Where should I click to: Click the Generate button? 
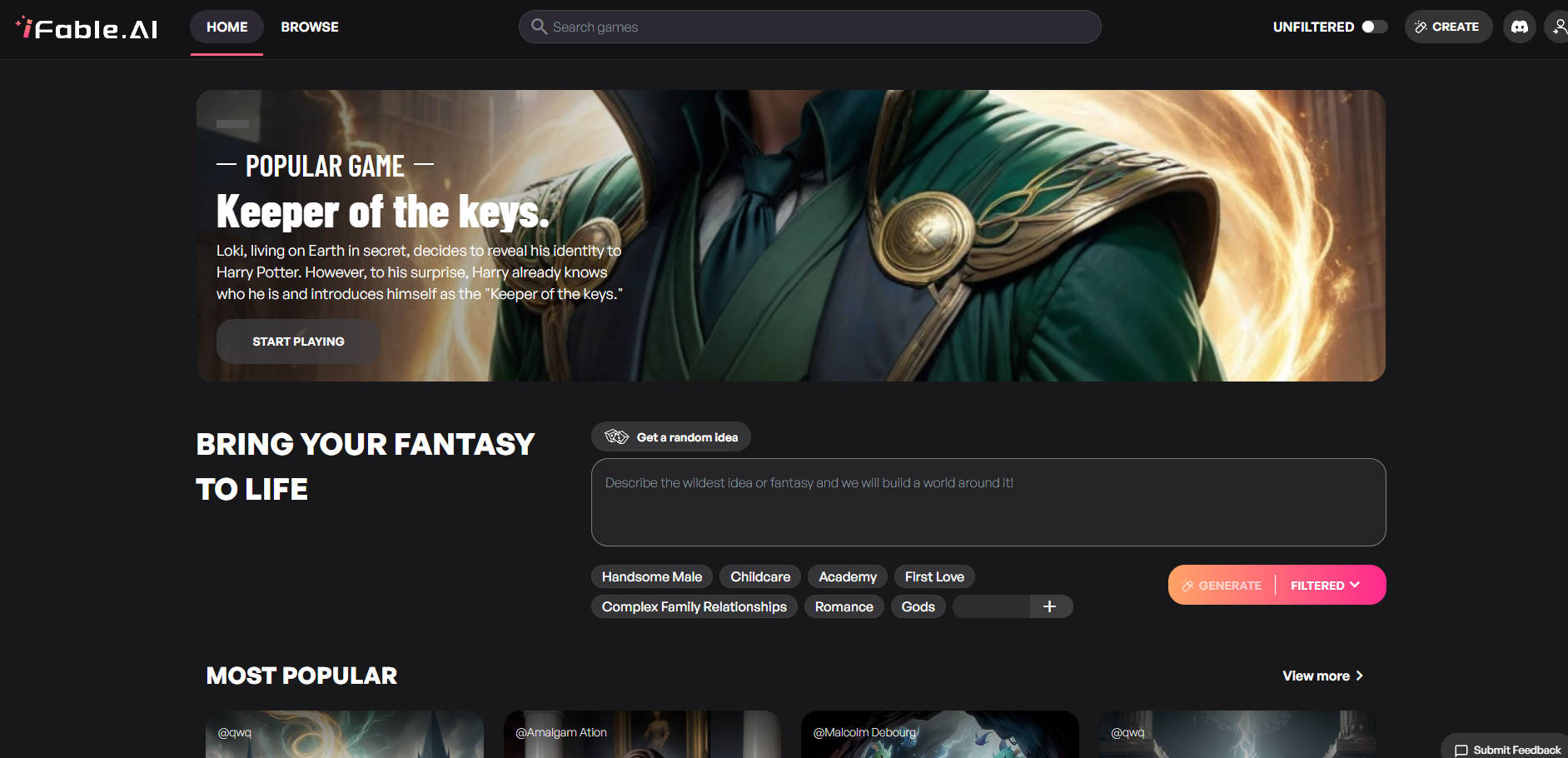1222,585
